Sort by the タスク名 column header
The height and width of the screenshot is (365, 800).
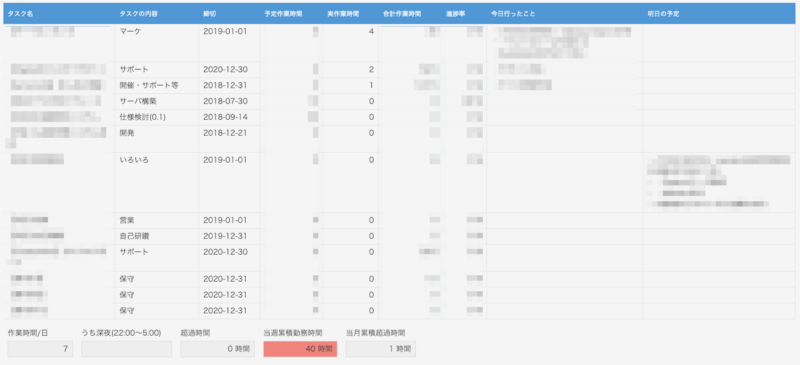click(x=20, y=14)
